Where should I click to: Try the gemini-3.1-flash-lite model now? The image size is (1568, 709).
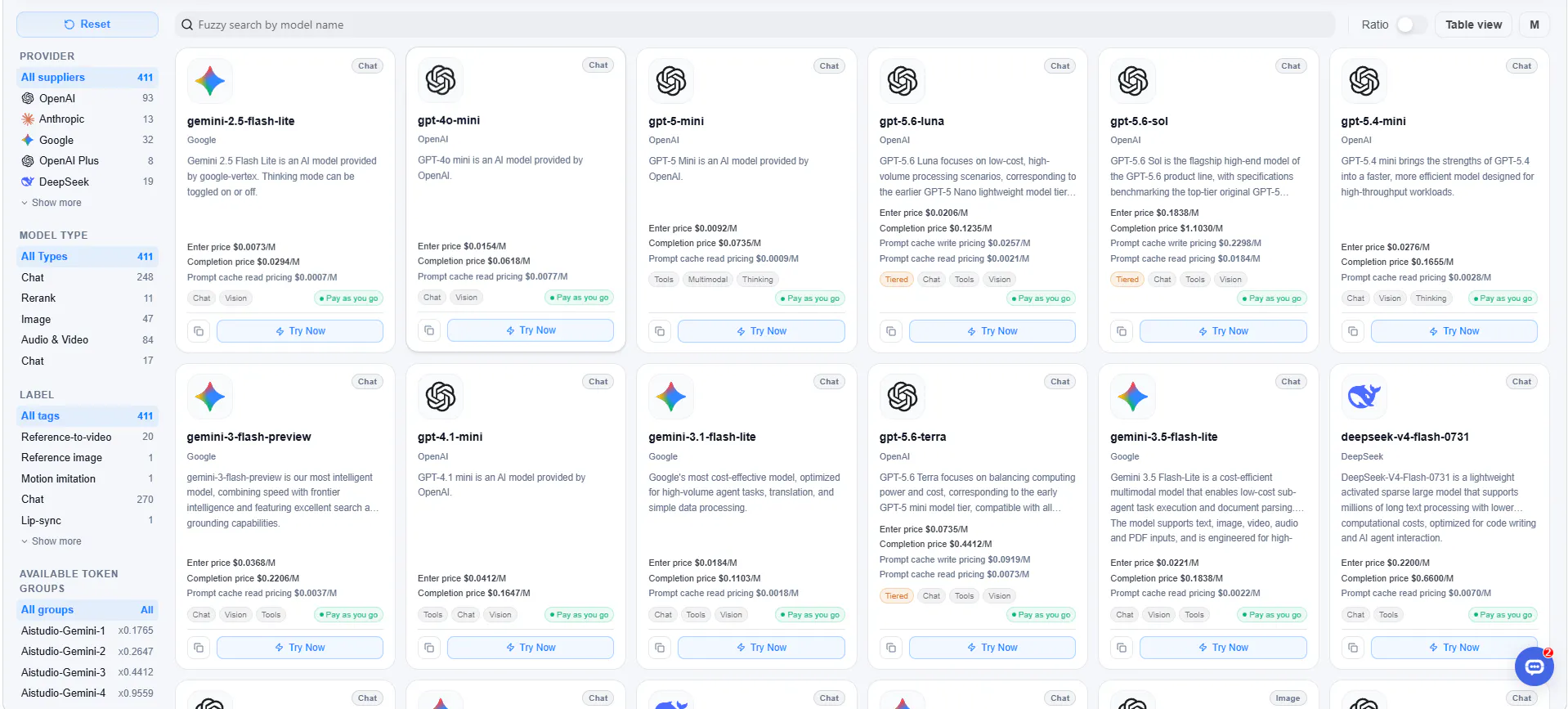tap(761, 648)
